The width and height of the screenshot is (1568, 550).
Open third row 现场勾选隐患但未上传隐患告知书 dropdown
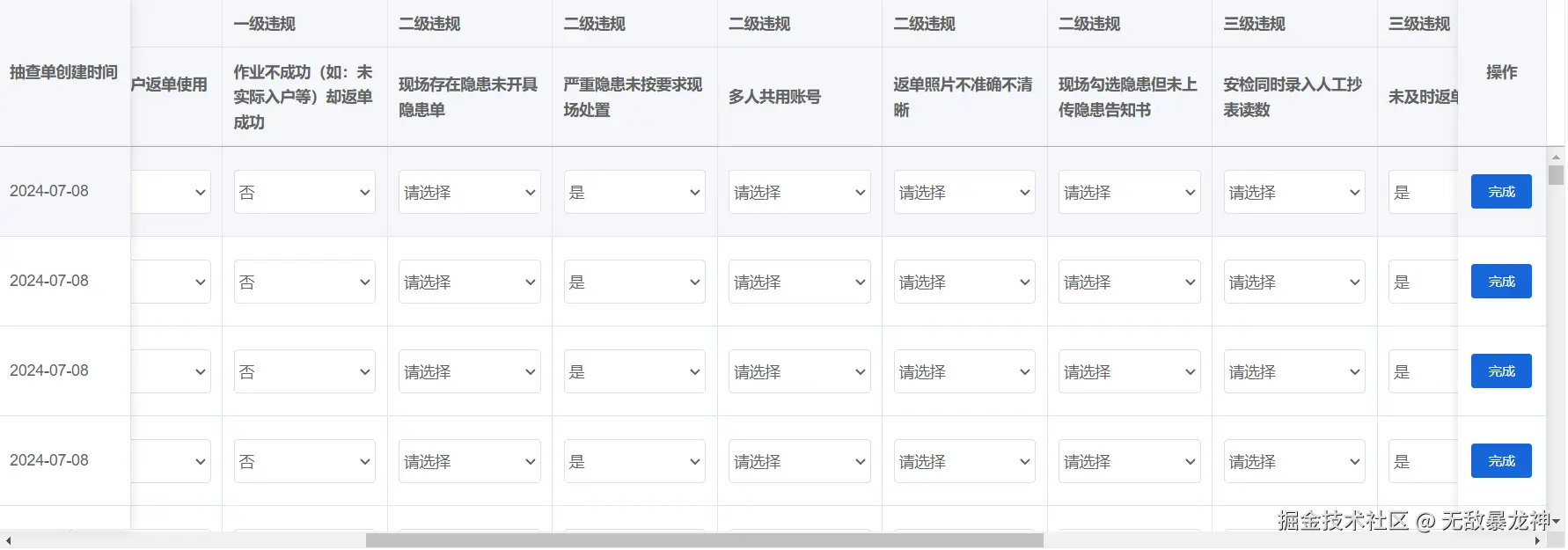[x=1129, y=372]
